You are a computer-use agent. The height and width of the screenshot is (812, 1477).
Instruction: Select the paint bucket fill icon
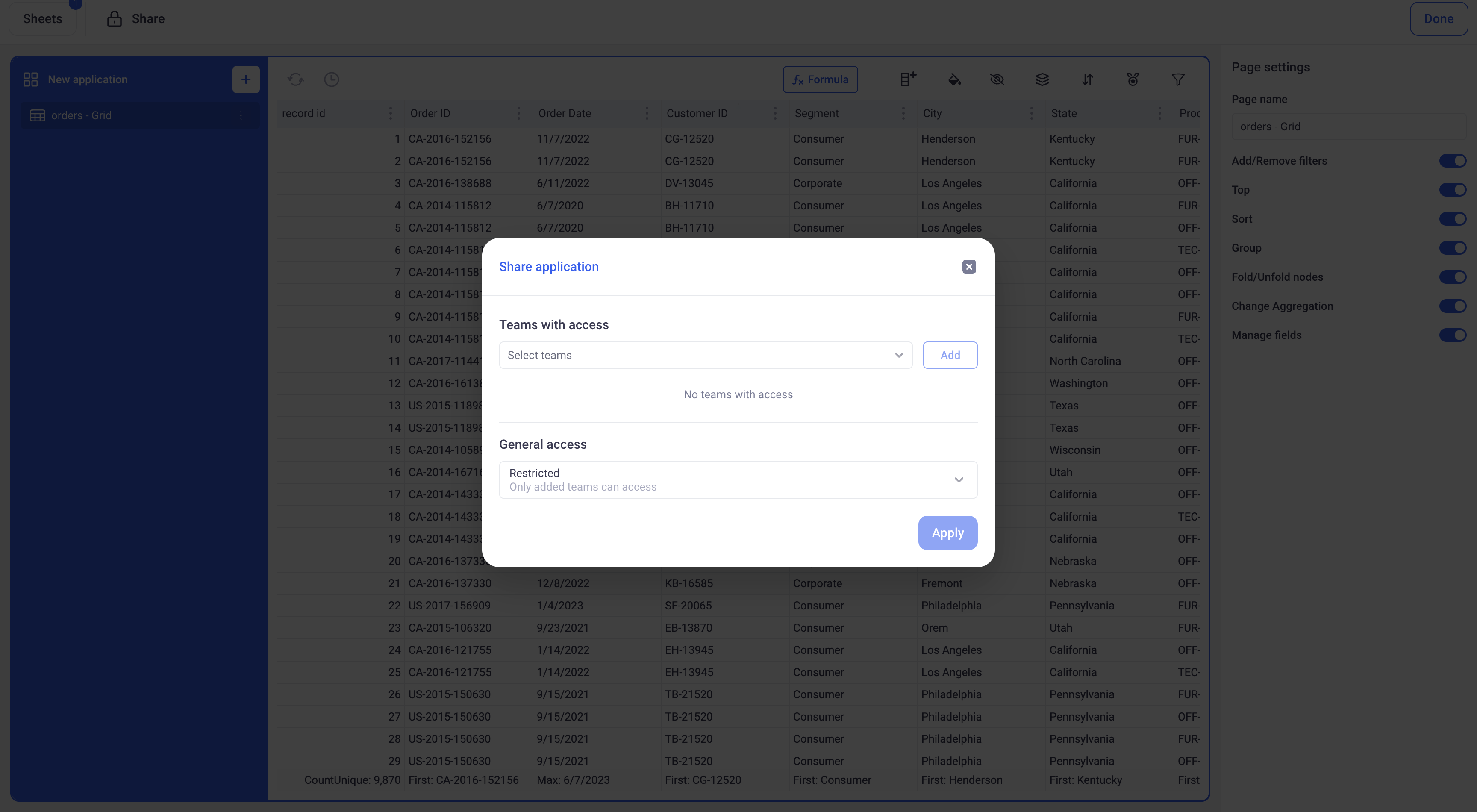click(x=954, y=79)
